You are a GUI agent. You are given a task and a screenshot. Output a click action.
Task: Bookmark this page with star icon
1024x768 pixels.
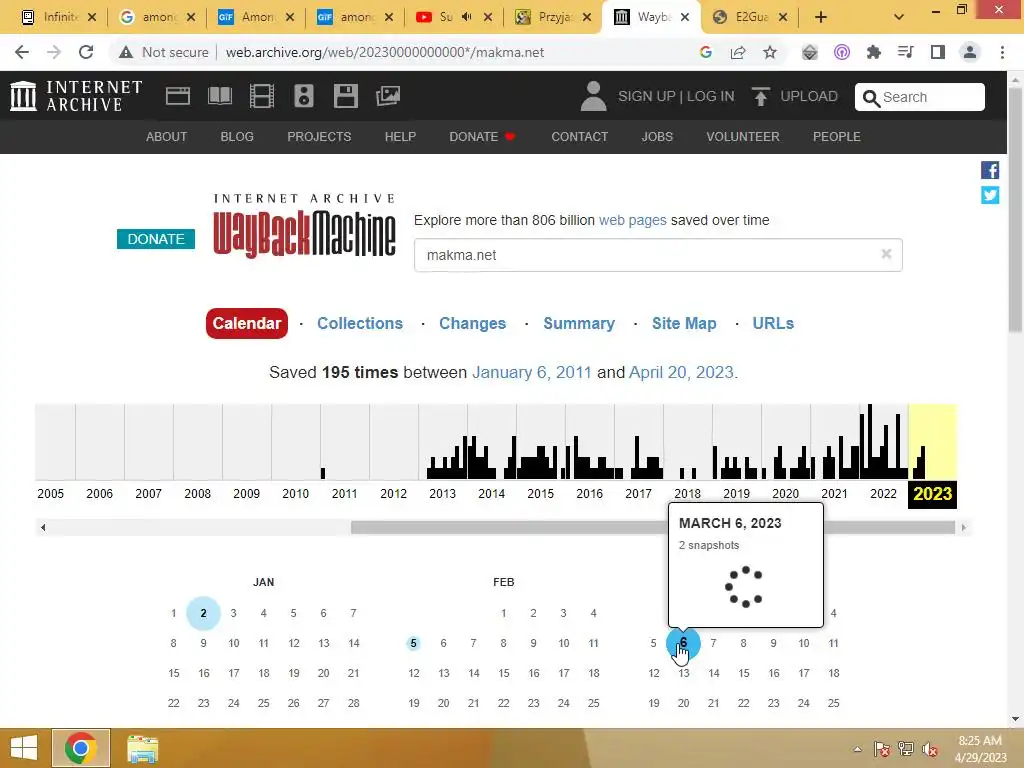click(770, 52)
